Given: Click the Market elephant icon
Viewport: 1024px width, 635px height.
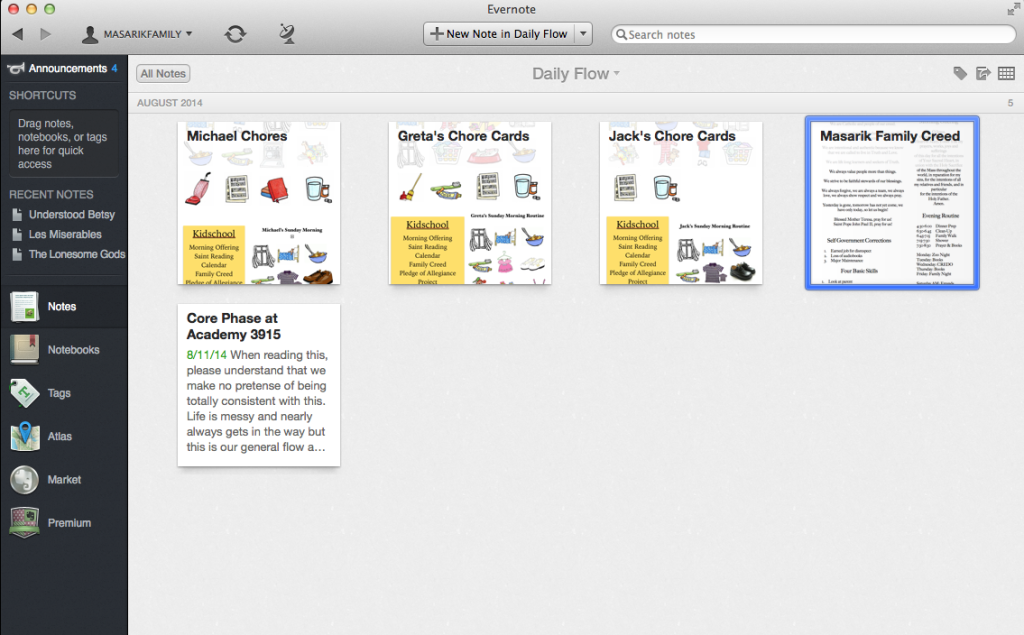Looking at the screenshot, I should pyautogui.click(x=24, y=480).
